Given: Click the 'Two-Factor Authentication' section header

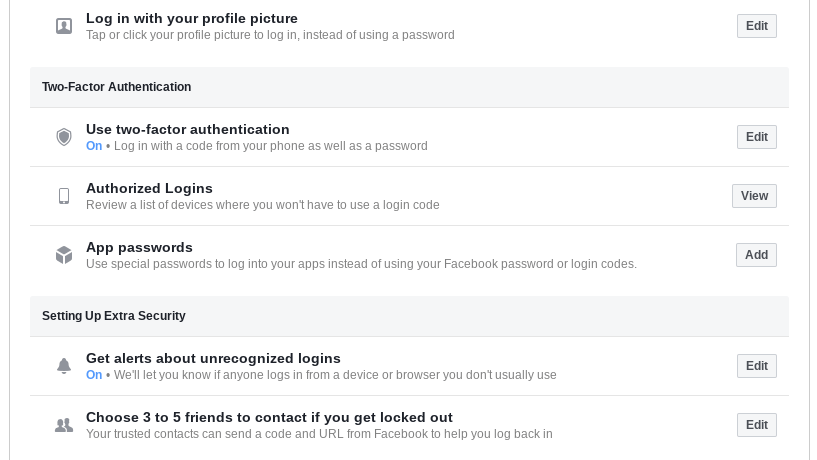Looking at the screenshot, I should point(116,87).
